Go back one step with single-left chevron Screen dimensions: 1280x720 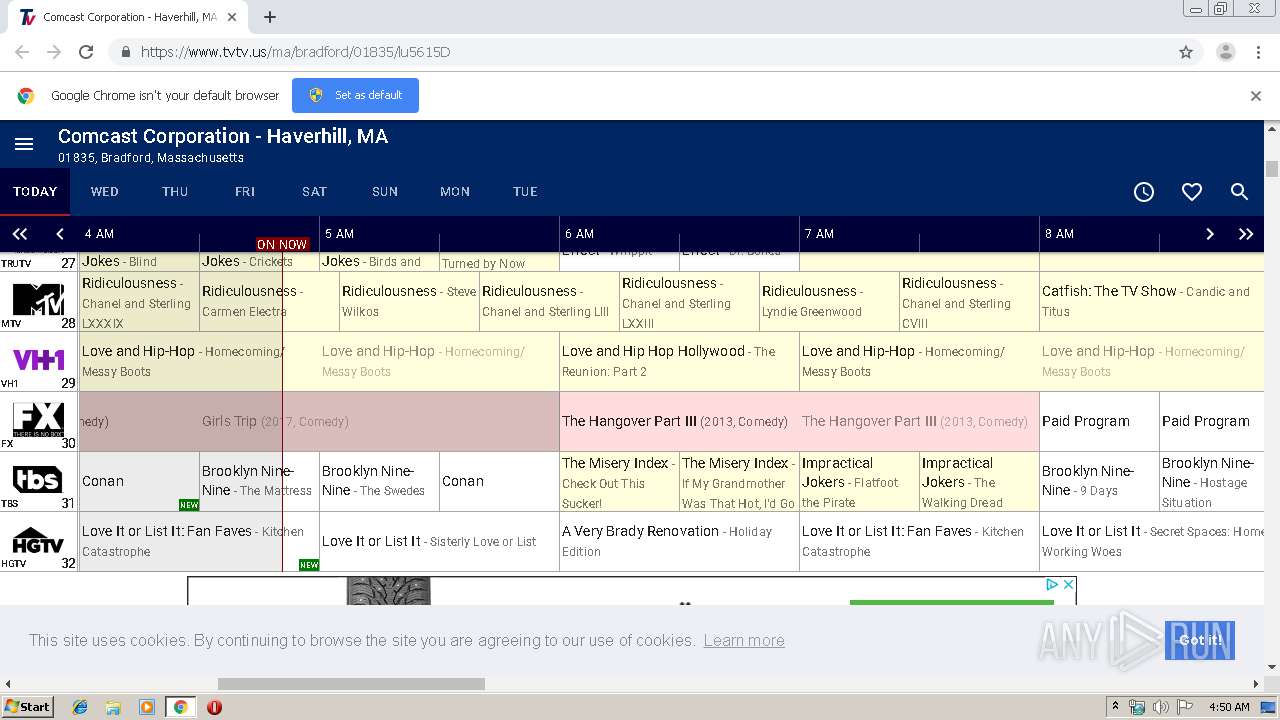60,234
